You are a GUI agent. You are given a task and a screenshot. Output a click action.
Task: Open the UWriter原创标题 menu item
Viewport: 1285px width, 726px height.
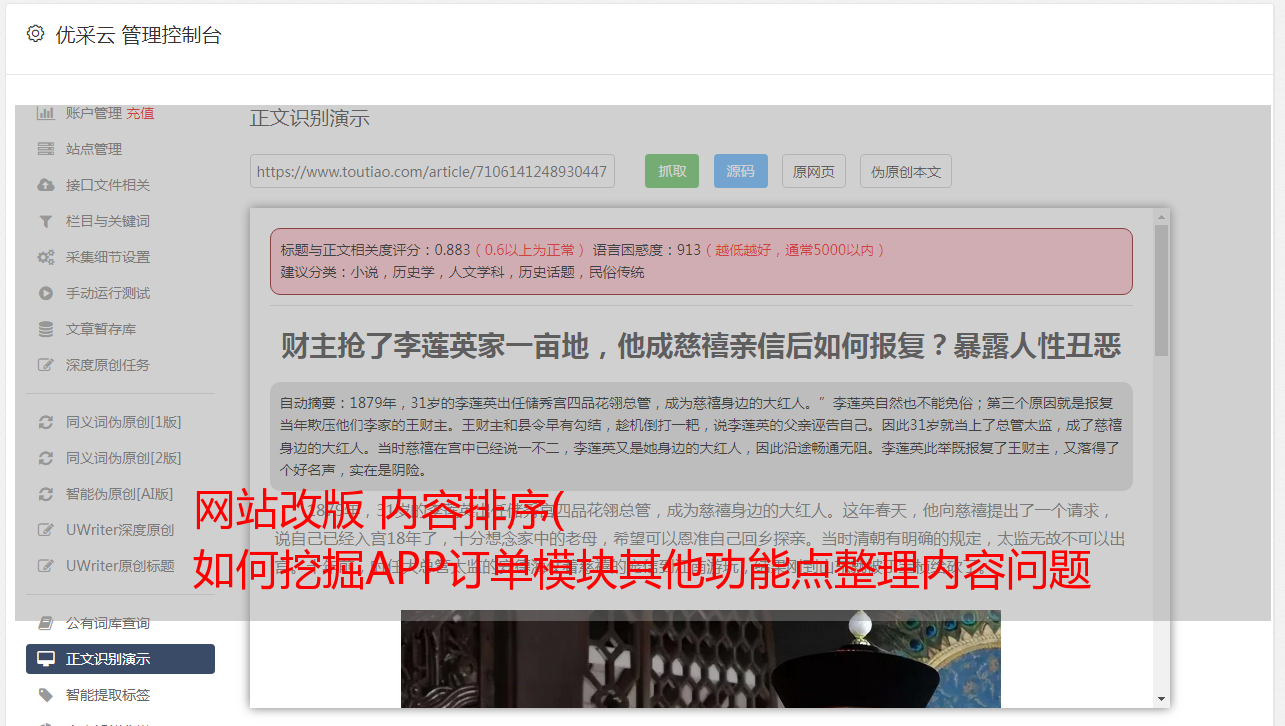coord(120,566)
